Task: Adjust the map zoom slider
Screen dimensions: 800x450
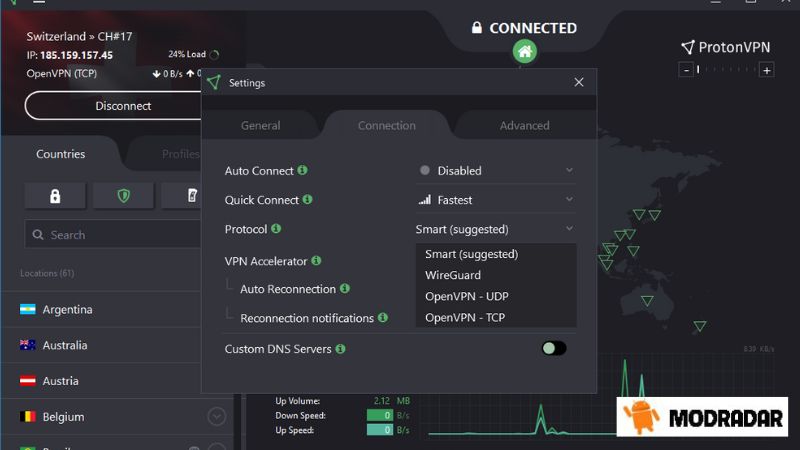Action: [726, 69]
